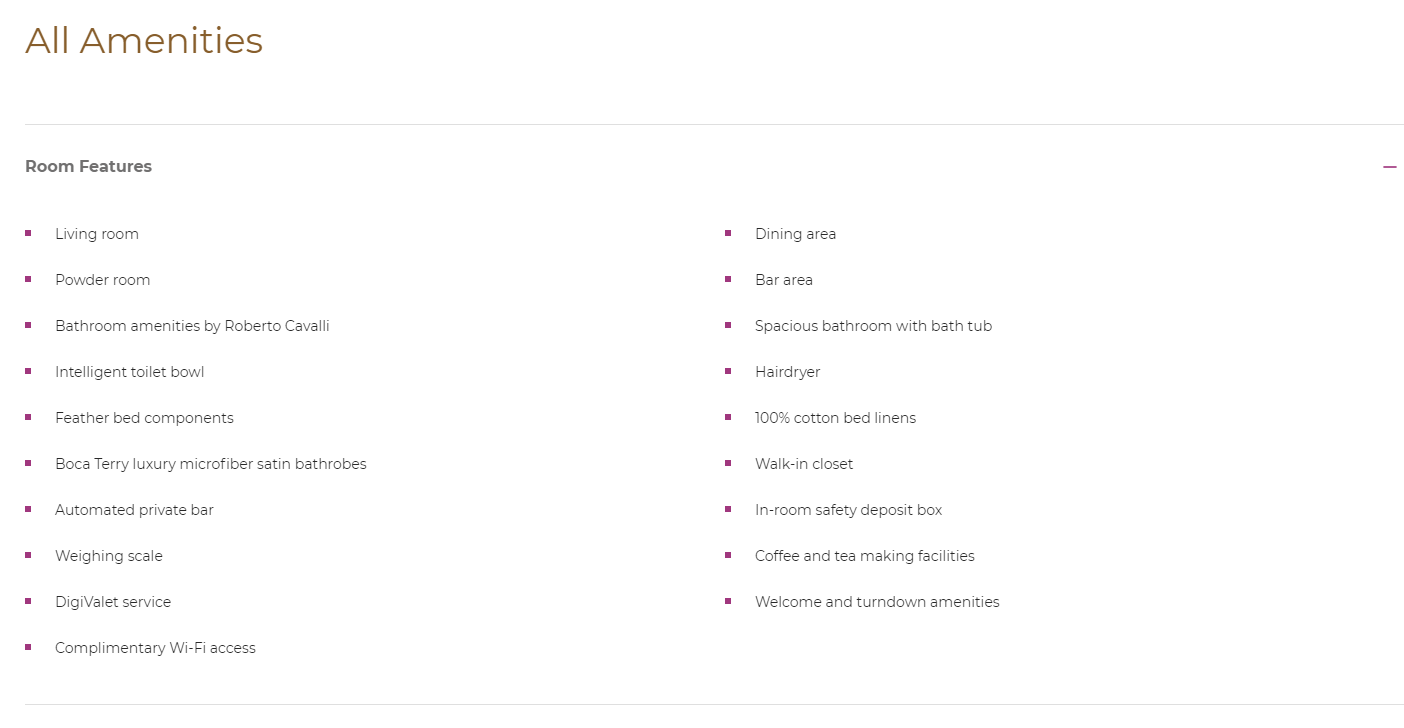This screenshot has height=728, width=1404.
Task: Select the Powder room list item
Action: pos(102,280)
